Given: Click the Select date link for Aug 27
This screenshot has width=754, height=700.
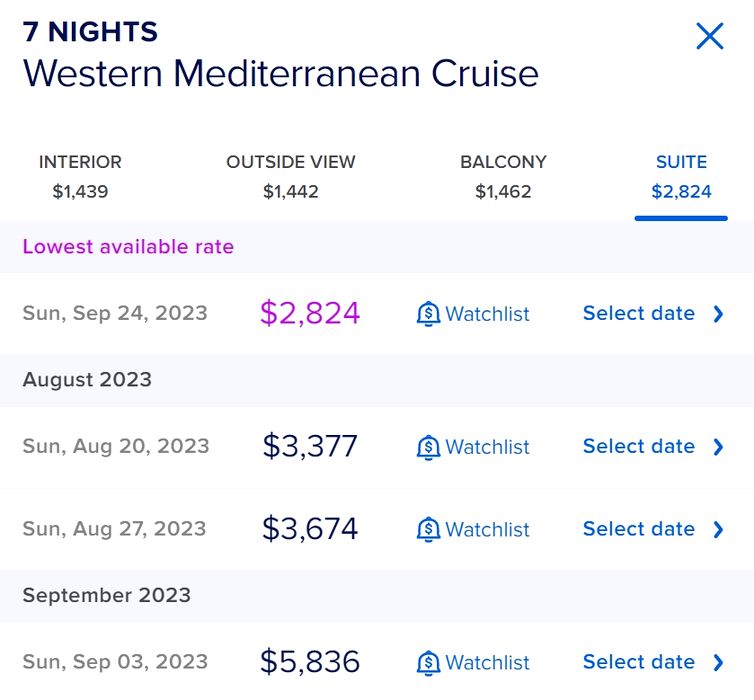Looking at the screenshot, I should tap(638, 529).
